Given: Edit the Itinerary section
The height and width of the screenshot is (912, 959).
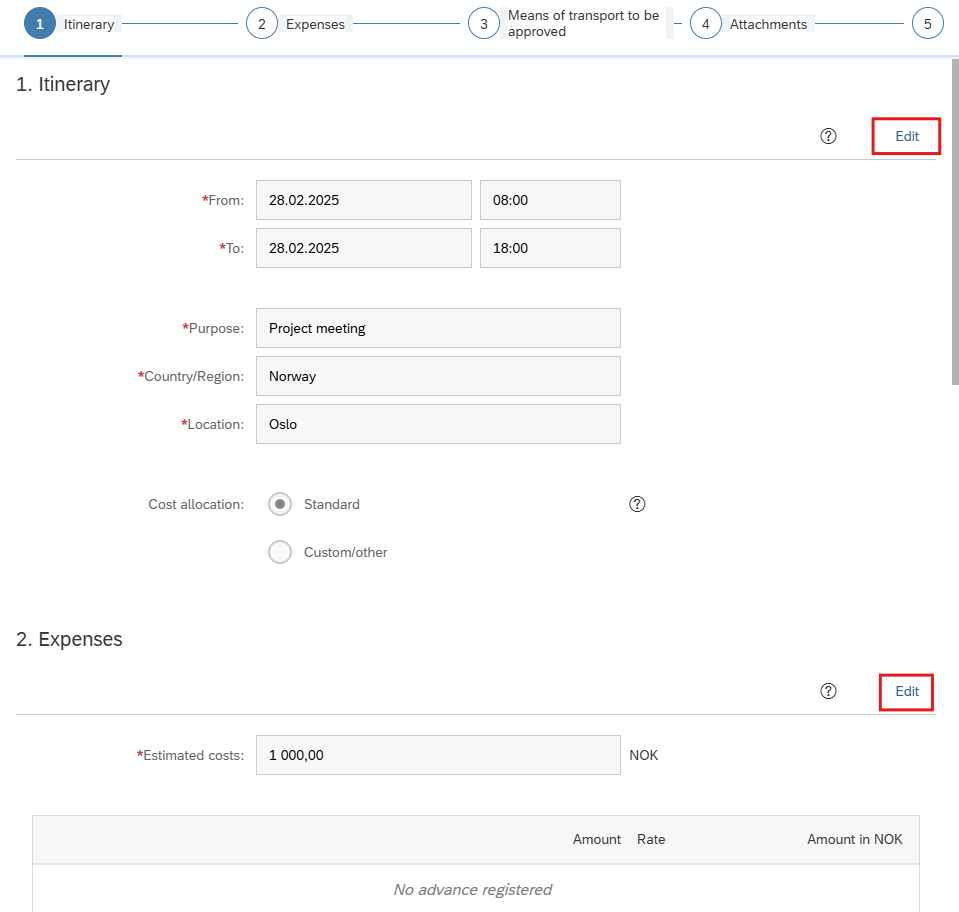Looking at the screenshot, I should (906, 136).
